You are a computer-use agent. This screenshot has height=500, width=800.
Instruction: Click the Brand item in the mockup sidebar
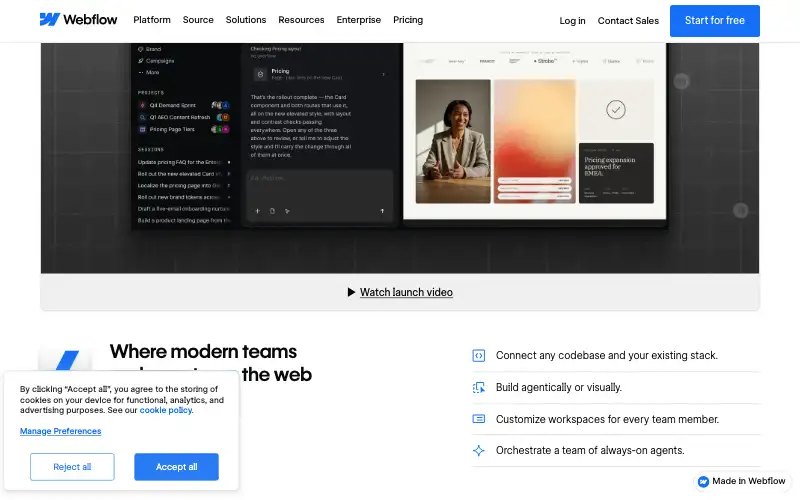tap(153, 49)
